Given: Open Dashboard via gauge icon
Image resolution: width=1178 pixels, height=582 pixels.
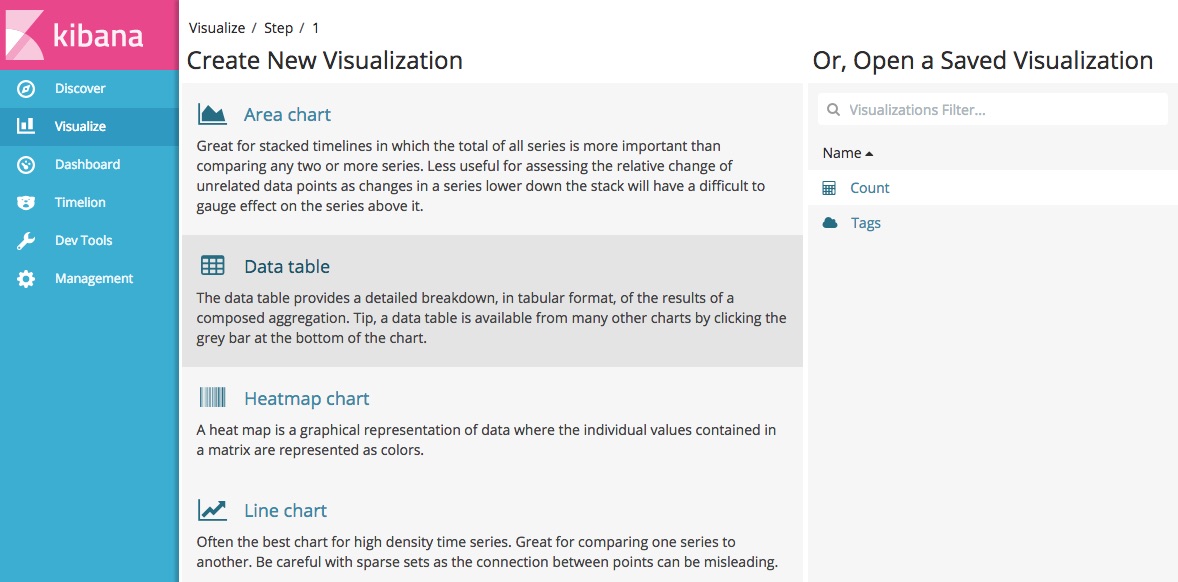Looking at the screenshot, I should [26, 164].
